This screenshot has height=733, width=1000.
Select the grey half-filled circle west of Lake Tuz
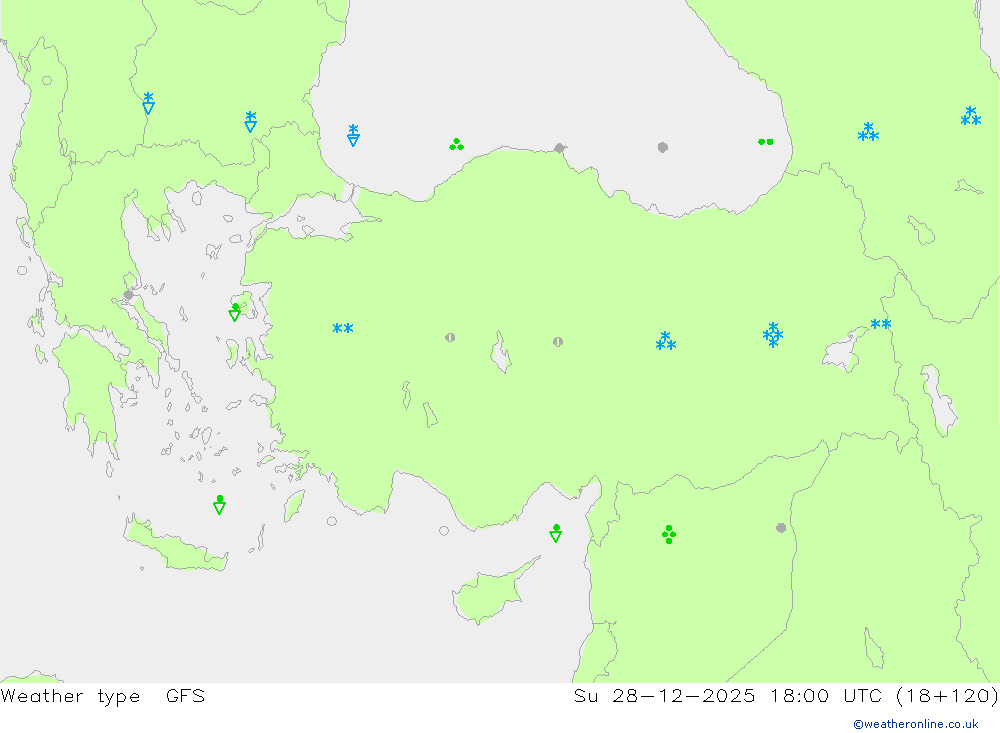tap(450, 337)
